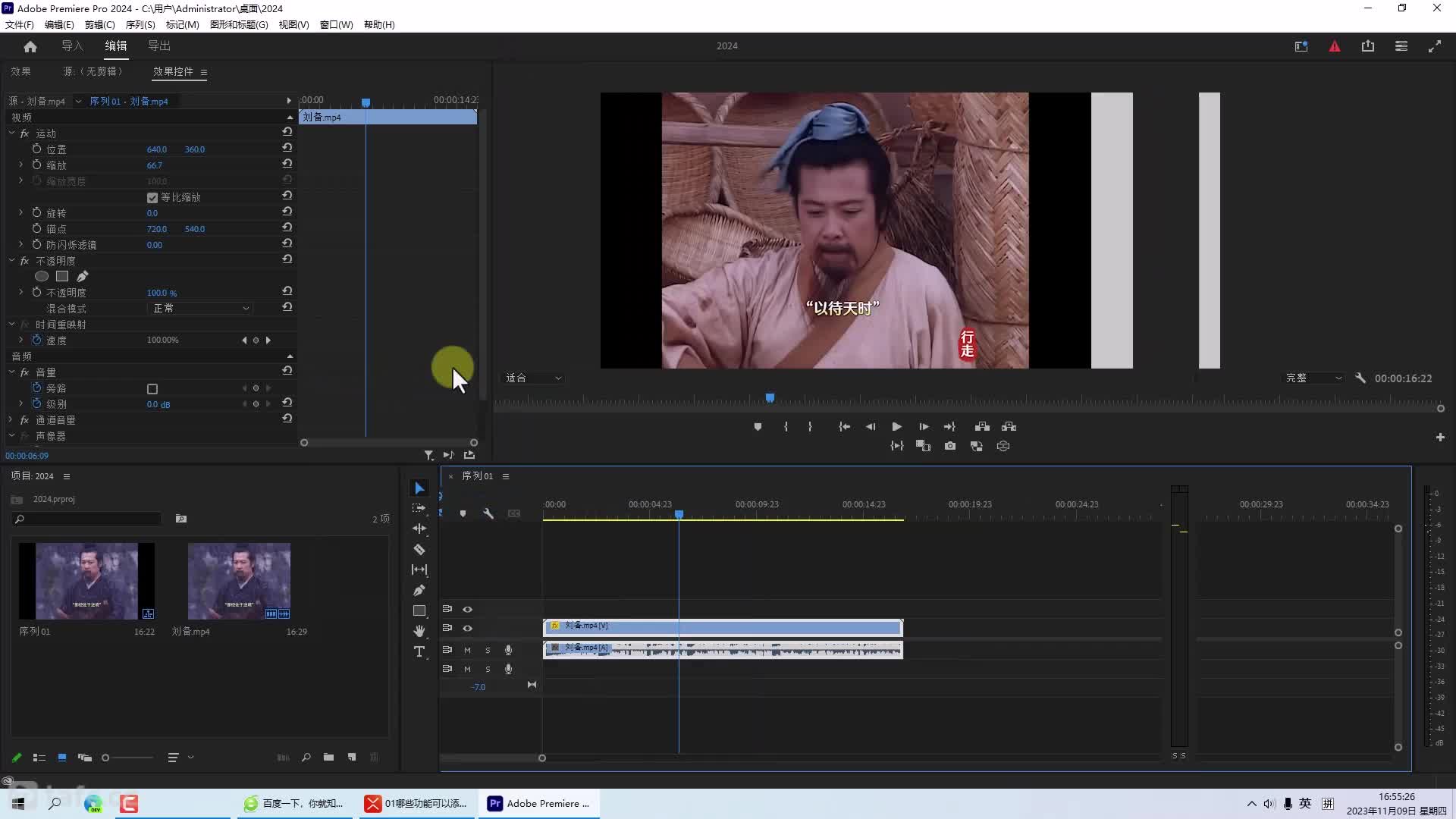Viewport: 1456px width, 819px height.
Task: Click free draw bezier mask pen icon
Action: (83, 277)
